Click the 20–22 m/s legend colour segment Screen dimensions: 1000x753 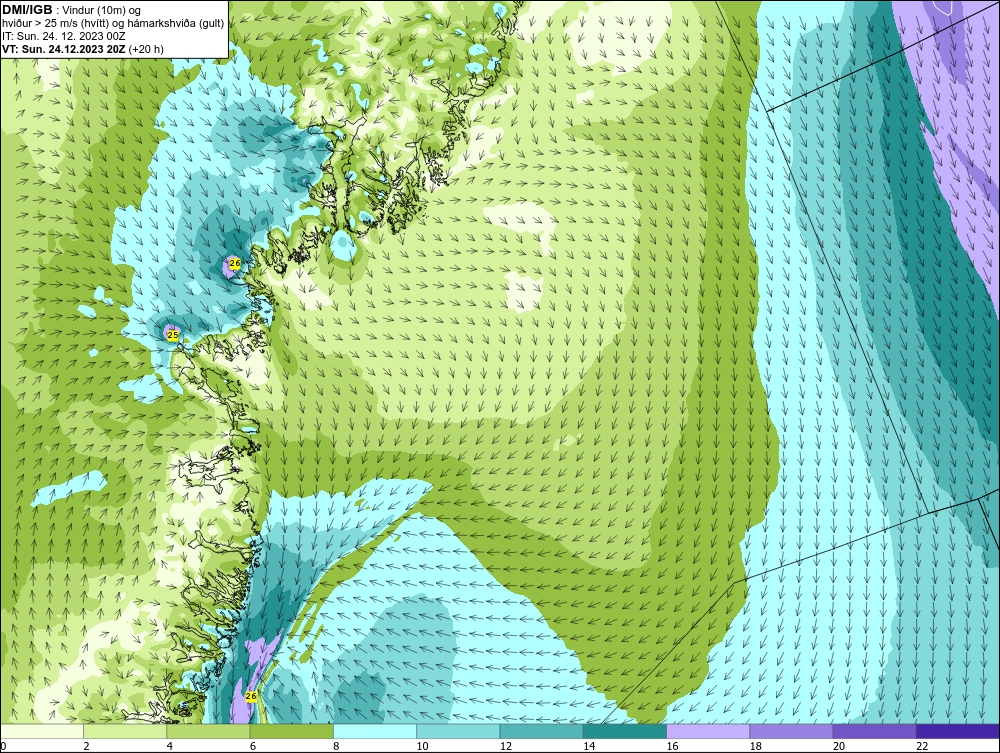(x=875, y=731)
